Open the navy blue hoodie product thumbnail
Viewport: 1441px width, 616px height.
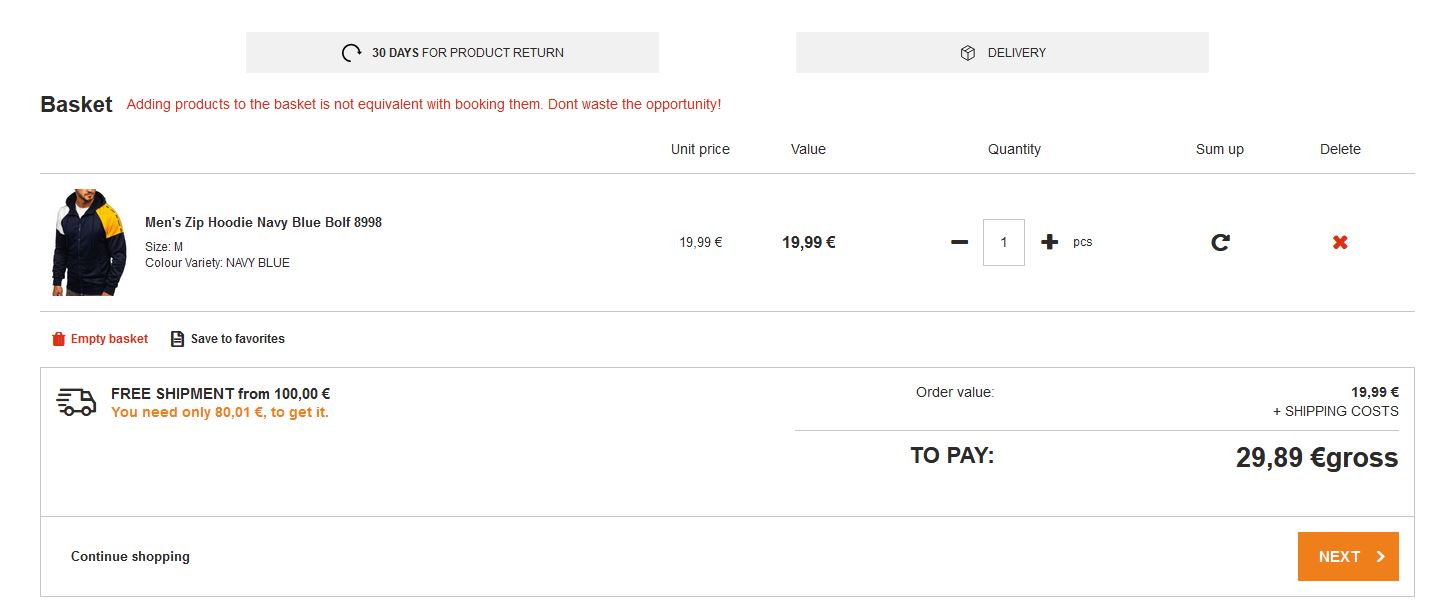coord(90,242)
